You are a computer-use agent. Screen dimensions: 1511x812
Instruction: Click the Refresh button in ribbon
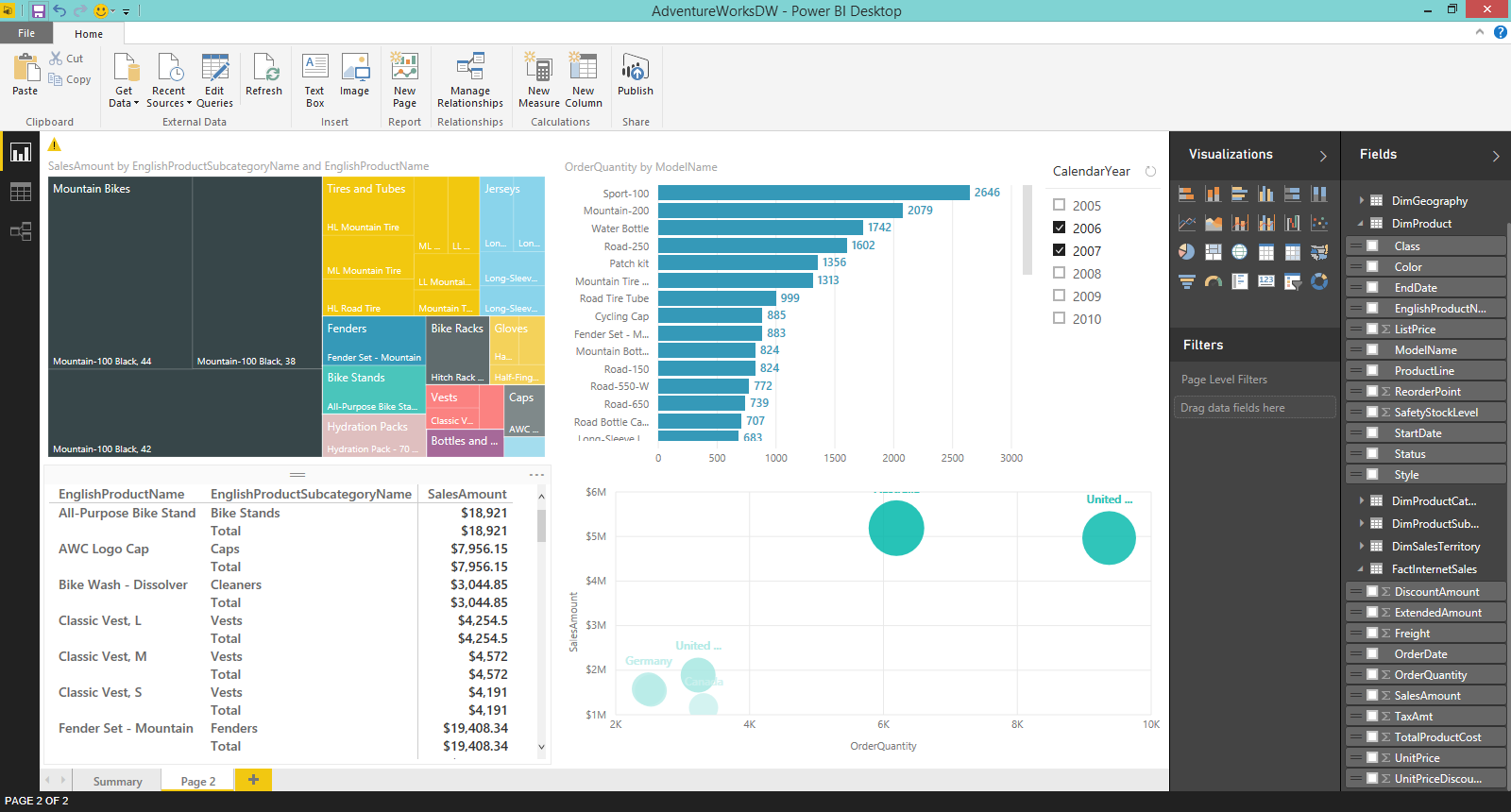point(263,76)
